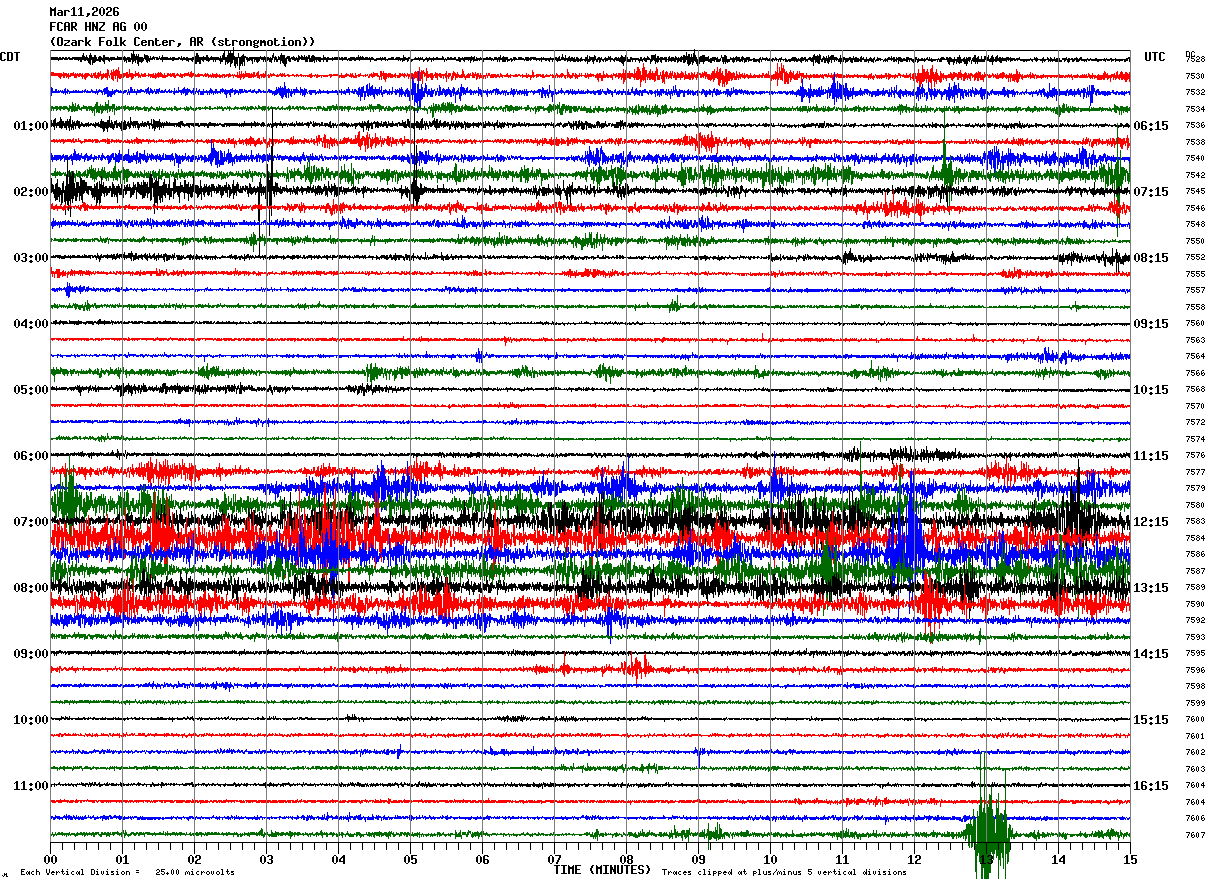The image size is (1210, 886).
Task: Click the "05:00" CDT time label
Action: pos(31,390)
